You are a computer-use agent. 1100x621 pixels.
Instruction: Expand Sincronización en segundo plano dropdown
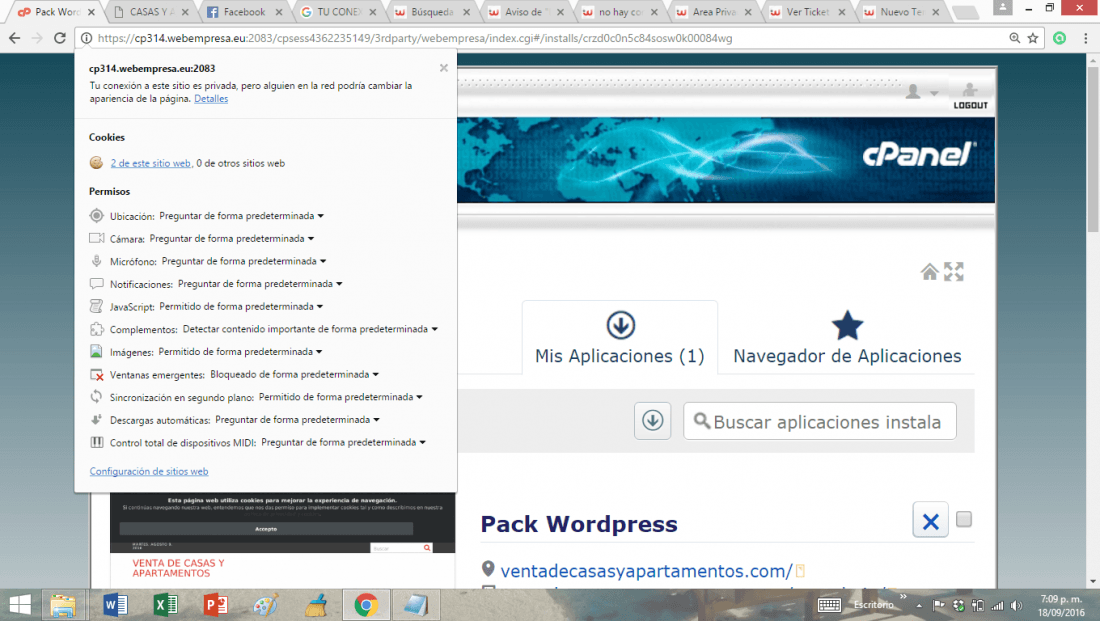341,397
